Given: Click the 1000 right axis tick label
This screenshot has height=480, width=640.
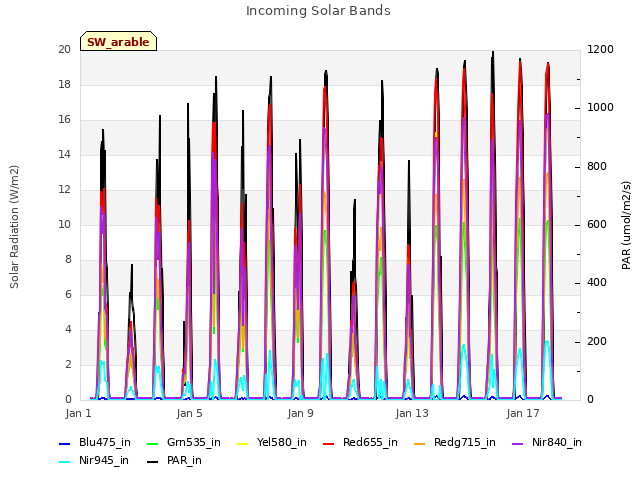Looking at the screenshot, I should pyautogui.click(x=600, y=107).
